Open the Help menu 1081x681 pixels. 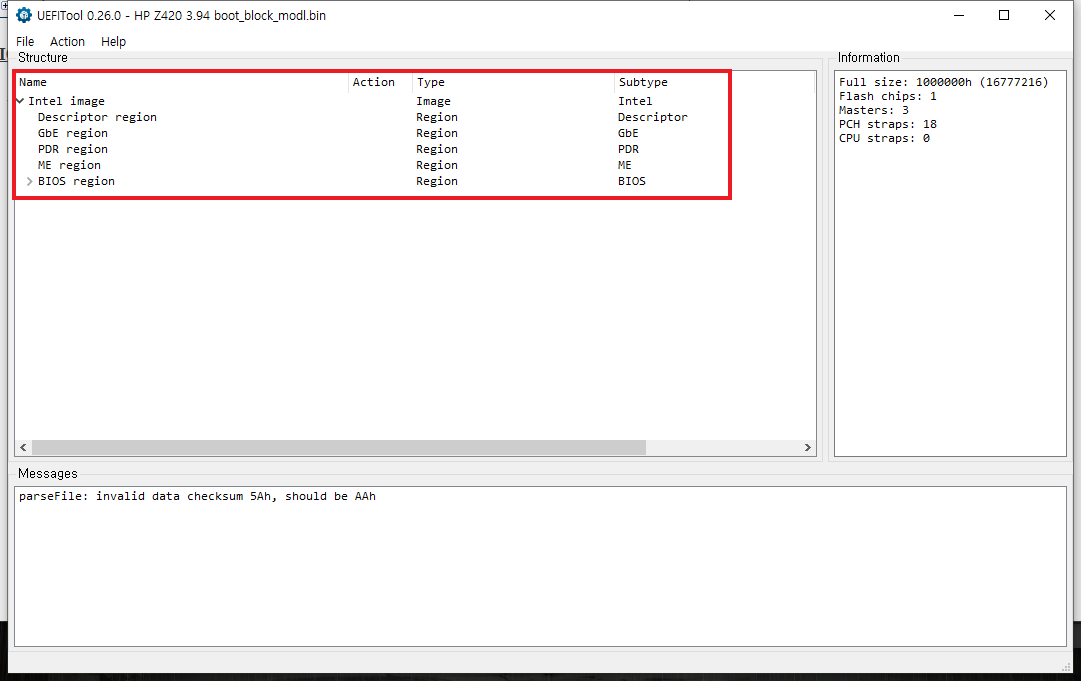click(114, 41)
